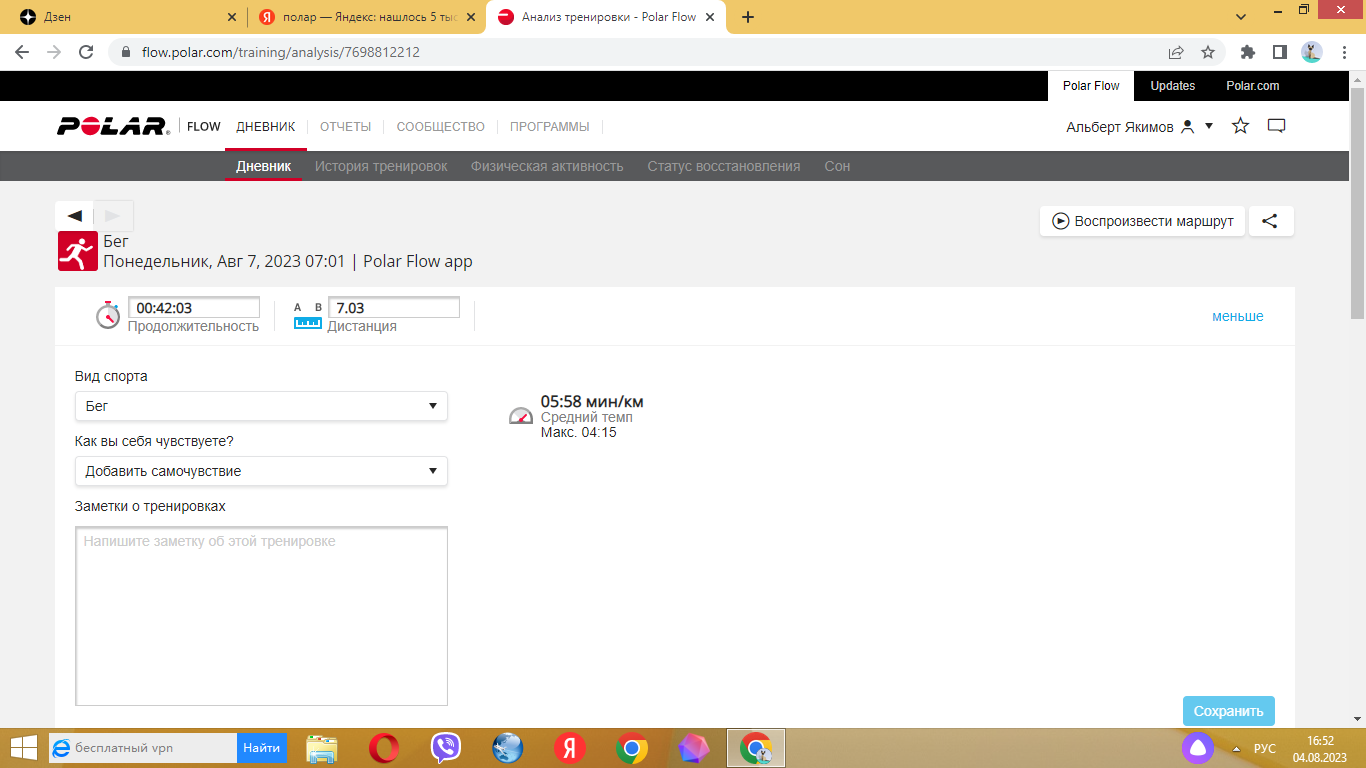Viewport: 1366px width, 768px height.
Task: Open the Сон subtab
Action: coord(837,166)
